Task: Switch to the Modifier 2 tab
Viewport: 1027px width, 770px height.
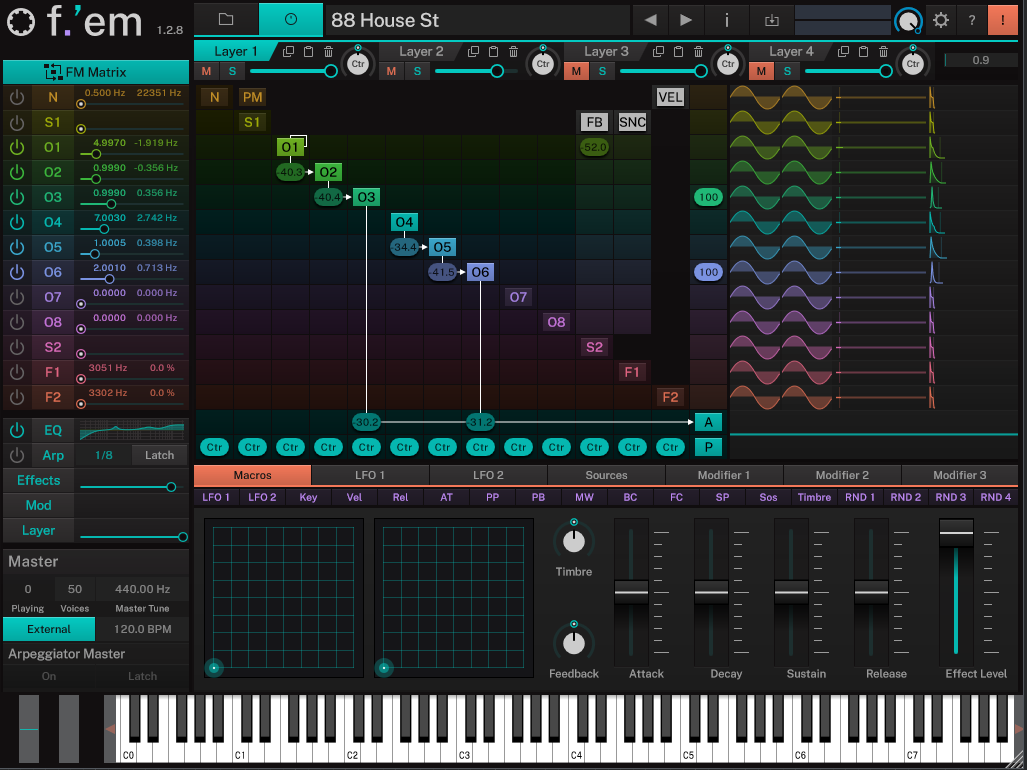Action: click(x=842, y=475)
